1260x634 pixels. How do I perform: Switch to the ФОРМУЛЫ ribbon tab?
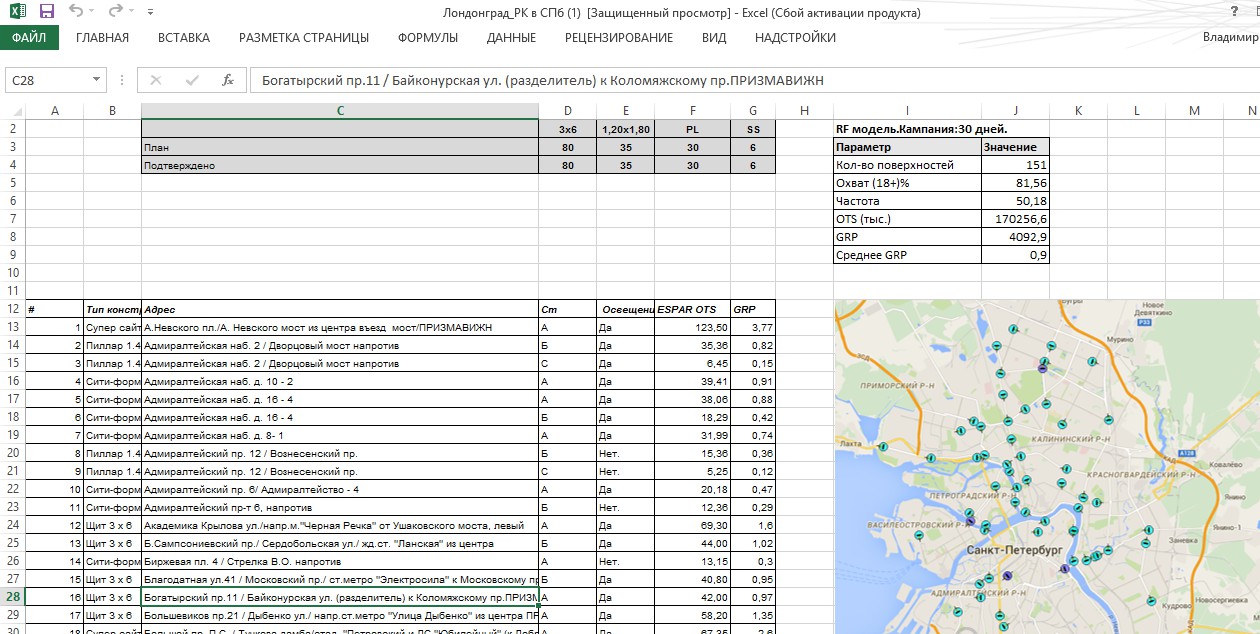point(427,38)
